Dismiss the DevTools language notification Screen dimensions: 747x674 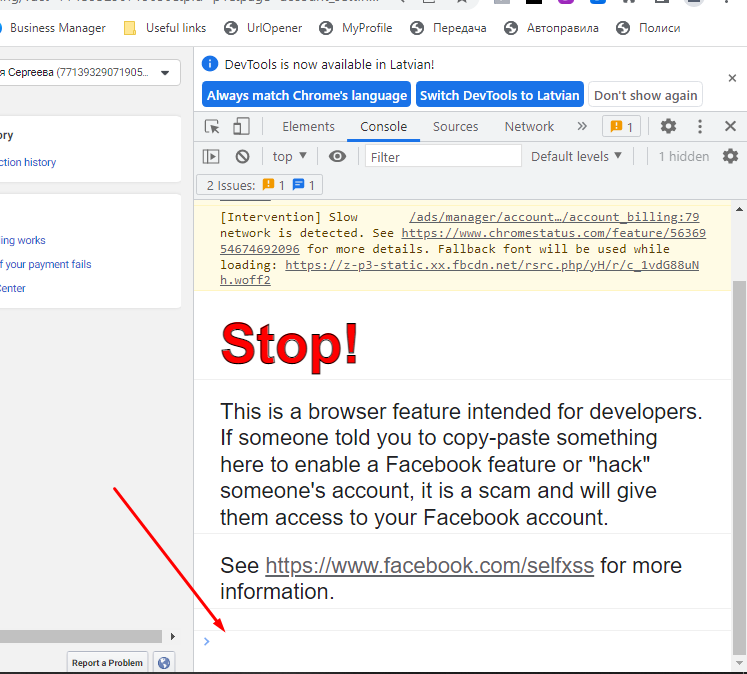coord(732,78)
